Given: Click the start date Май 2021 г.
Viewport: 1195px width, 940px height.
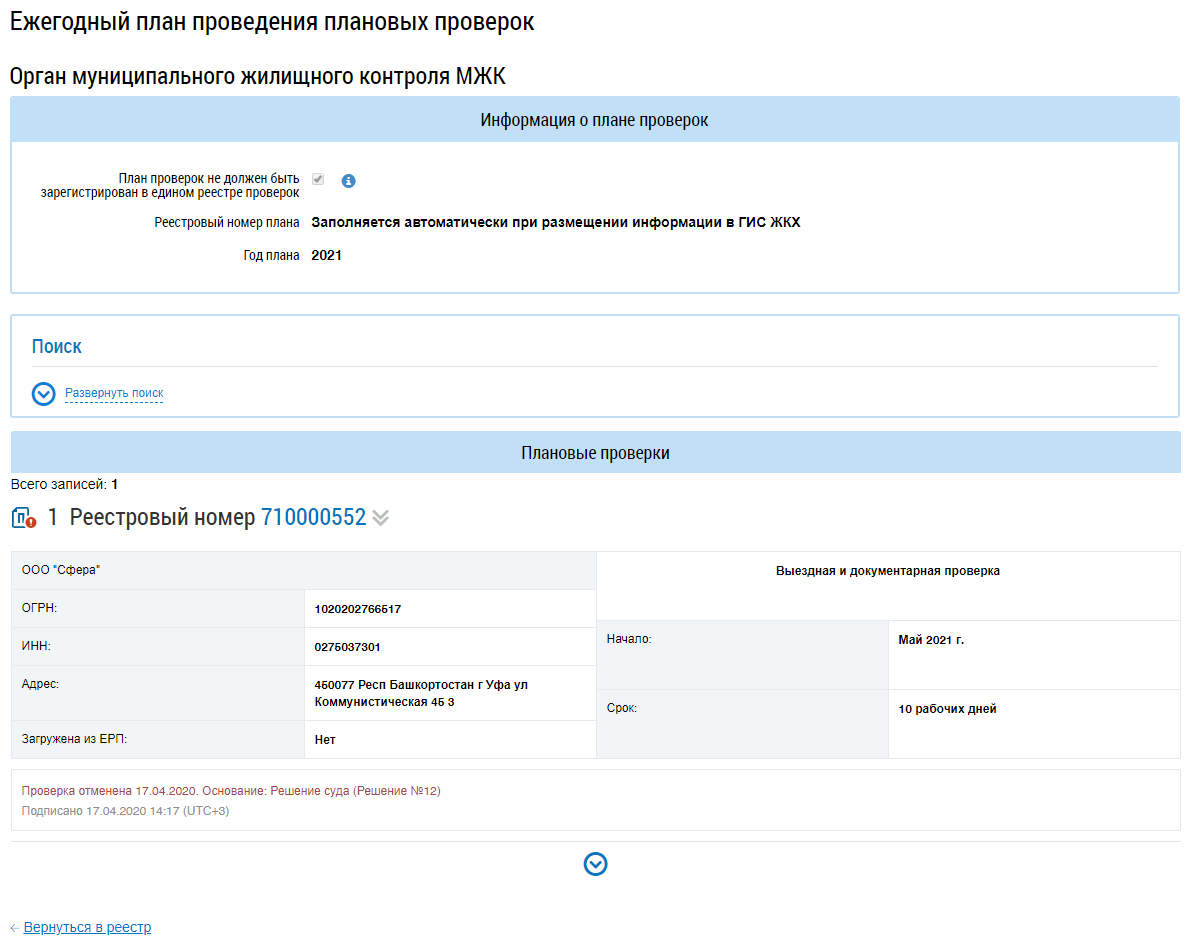Looking at the screenshot, I should 931,640.
